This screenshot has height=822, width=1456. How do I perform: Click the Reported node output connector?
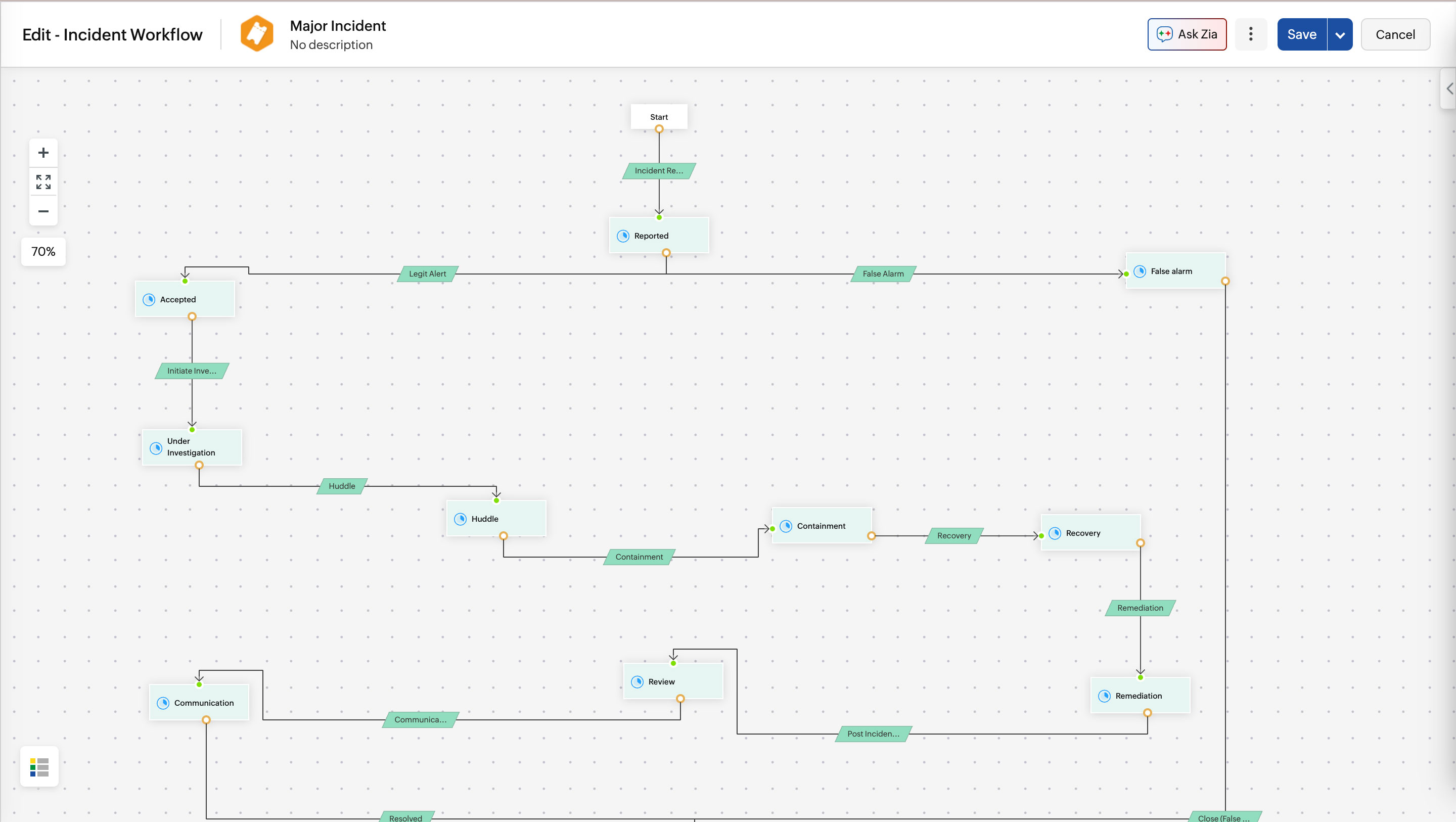click(x=666, y=253)
